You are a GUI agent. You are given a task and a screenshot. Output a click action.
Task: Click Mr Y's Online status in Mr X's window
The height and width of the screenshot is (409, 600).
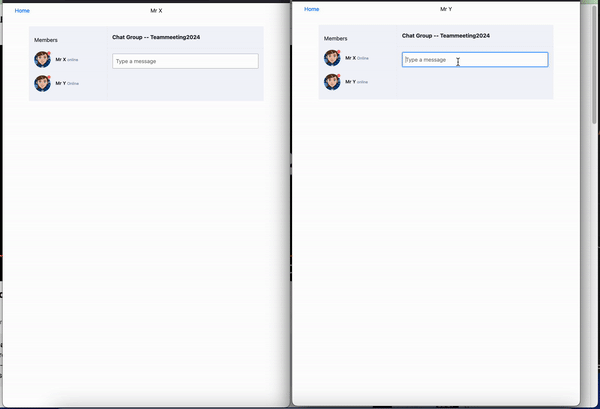click(73, 84)
